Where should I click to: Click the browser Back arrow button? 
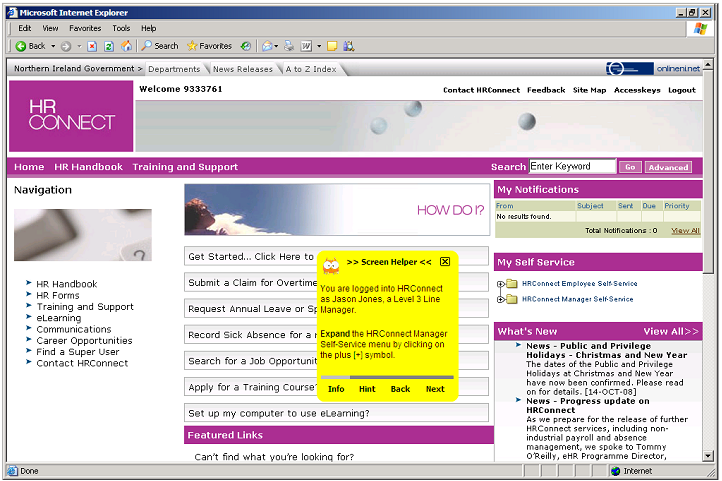pos(30,46)
